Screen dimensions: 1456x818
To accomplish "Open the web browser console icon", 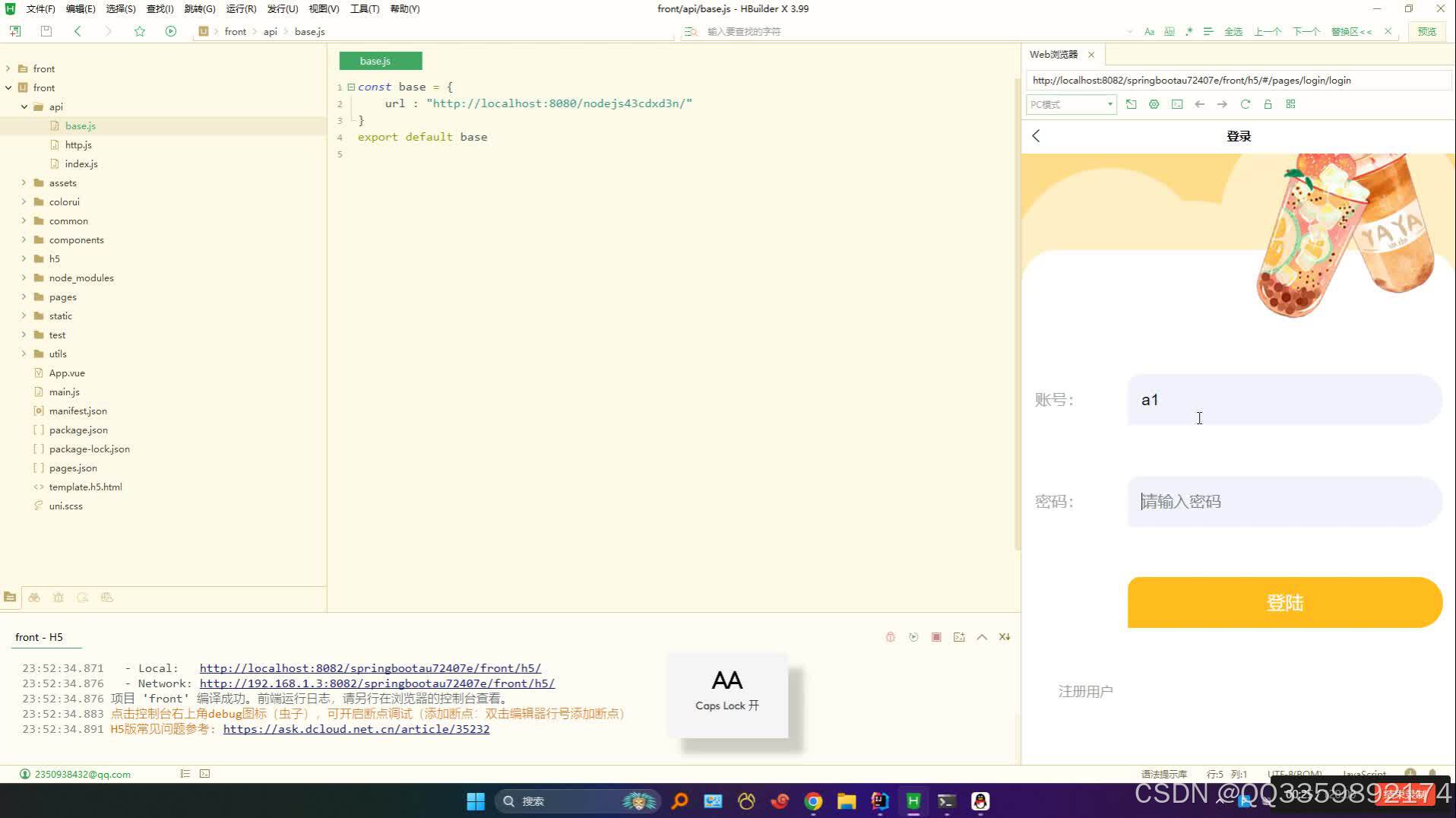I will click(1176, 104).
